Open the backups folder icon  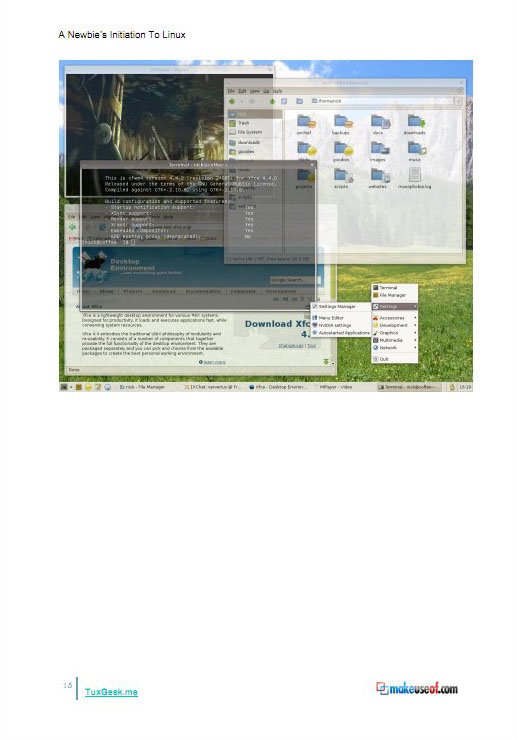342,122
